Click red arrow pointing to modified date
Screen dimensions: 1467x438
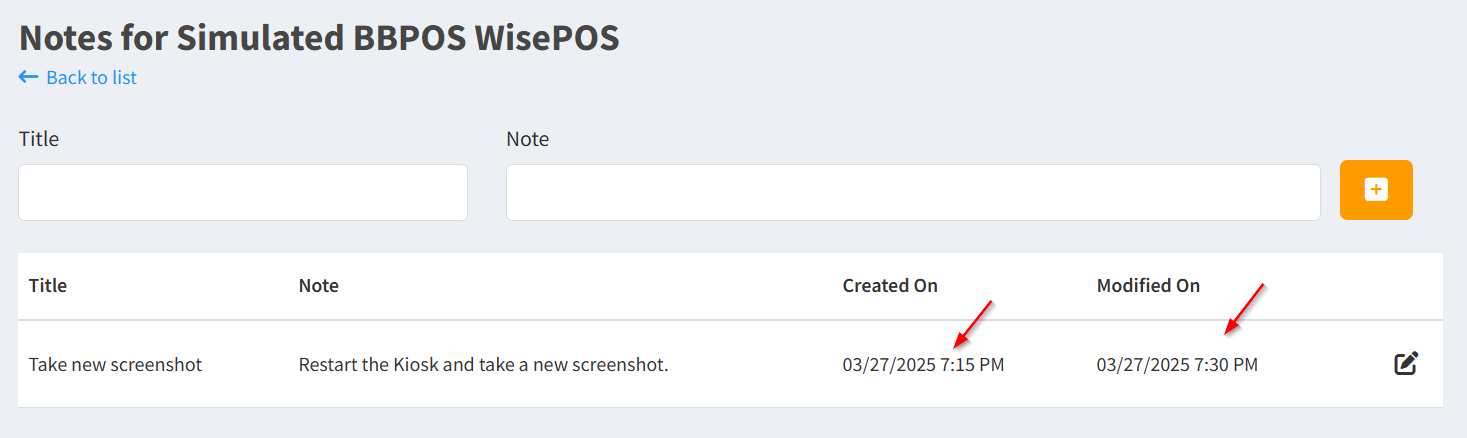1245,308
